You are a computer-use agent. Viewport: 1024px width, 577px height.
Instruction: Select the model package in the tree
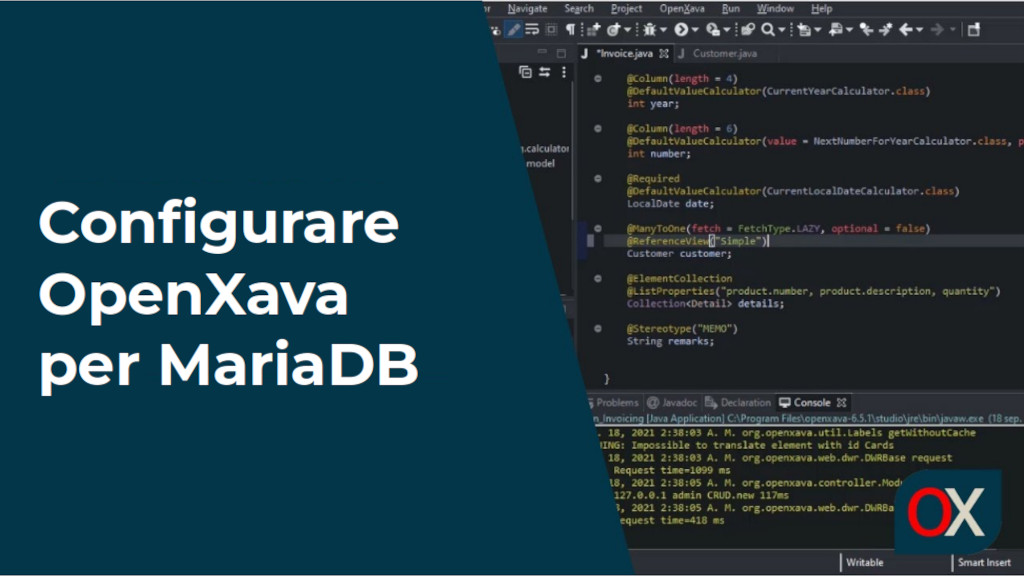pyautogui.click(x=541, y=163)
